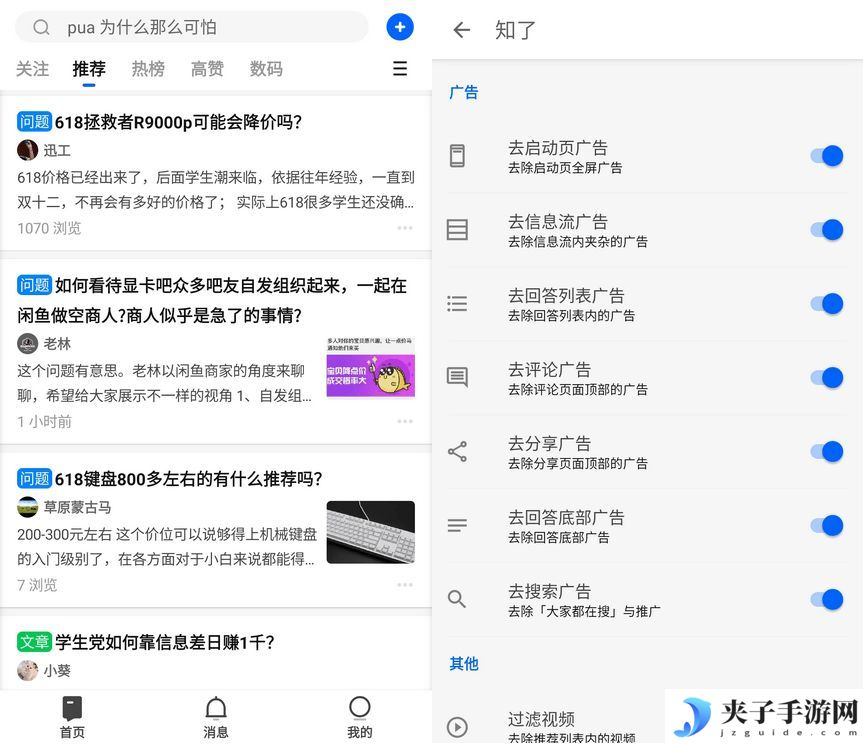
Task: Click description 去除信息流内夹杂的广告
Action: point(578,242)
